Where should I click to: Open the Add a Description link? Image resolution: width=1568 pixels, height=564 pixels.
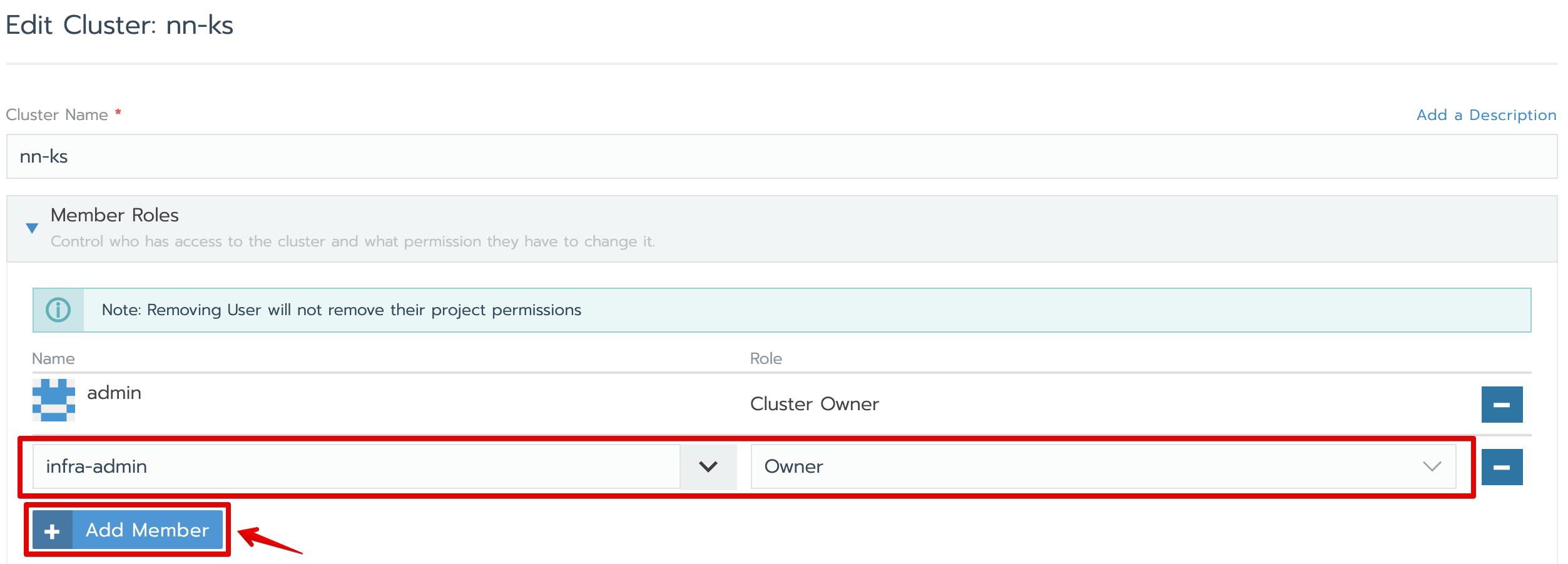point(1486,115)
